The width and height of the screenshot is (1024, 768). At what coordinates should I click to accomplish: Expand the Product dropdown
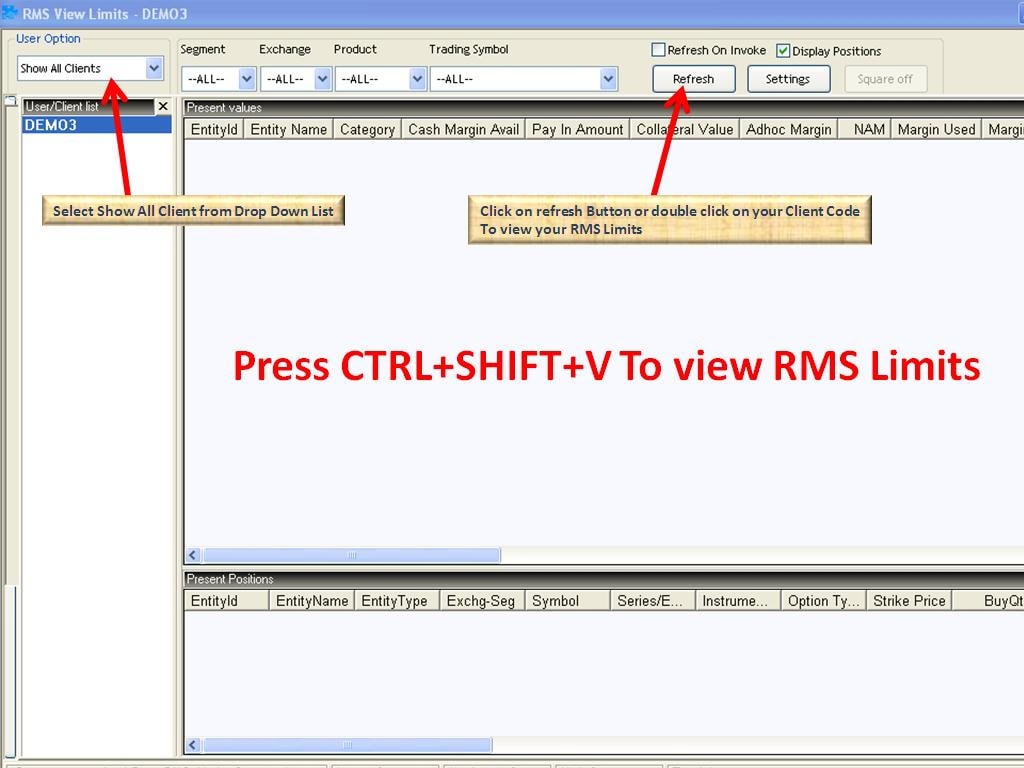(416, 79)
